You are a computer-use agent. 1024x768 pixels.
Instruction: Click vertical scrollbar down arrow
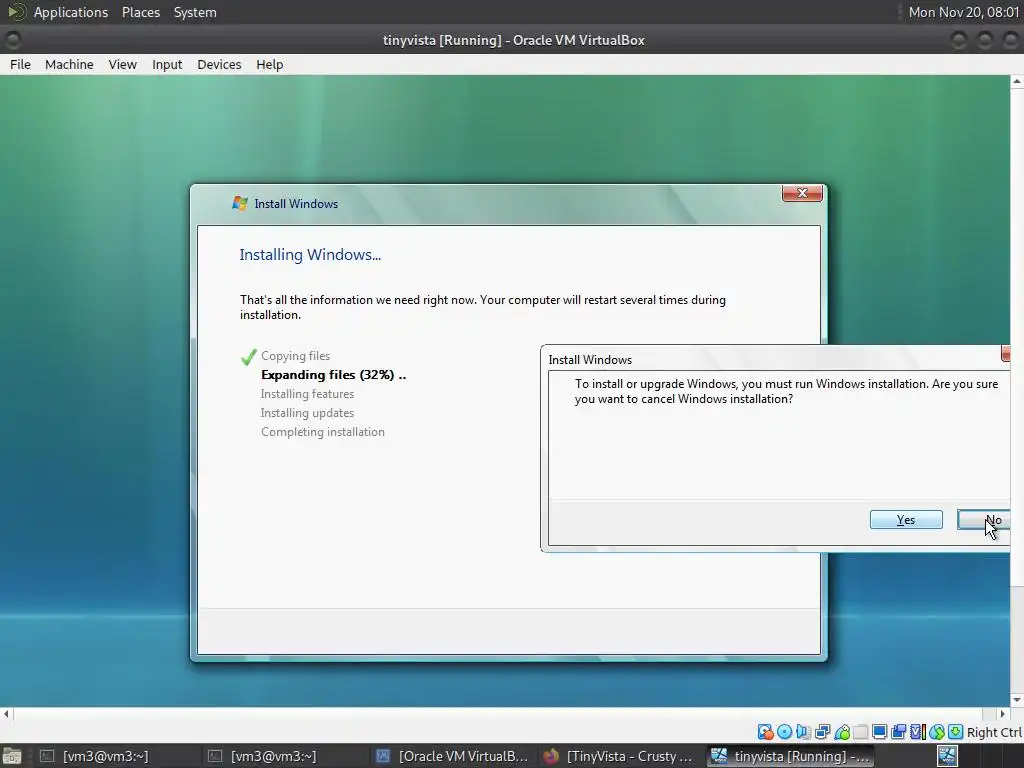[x=1017, y=700]
